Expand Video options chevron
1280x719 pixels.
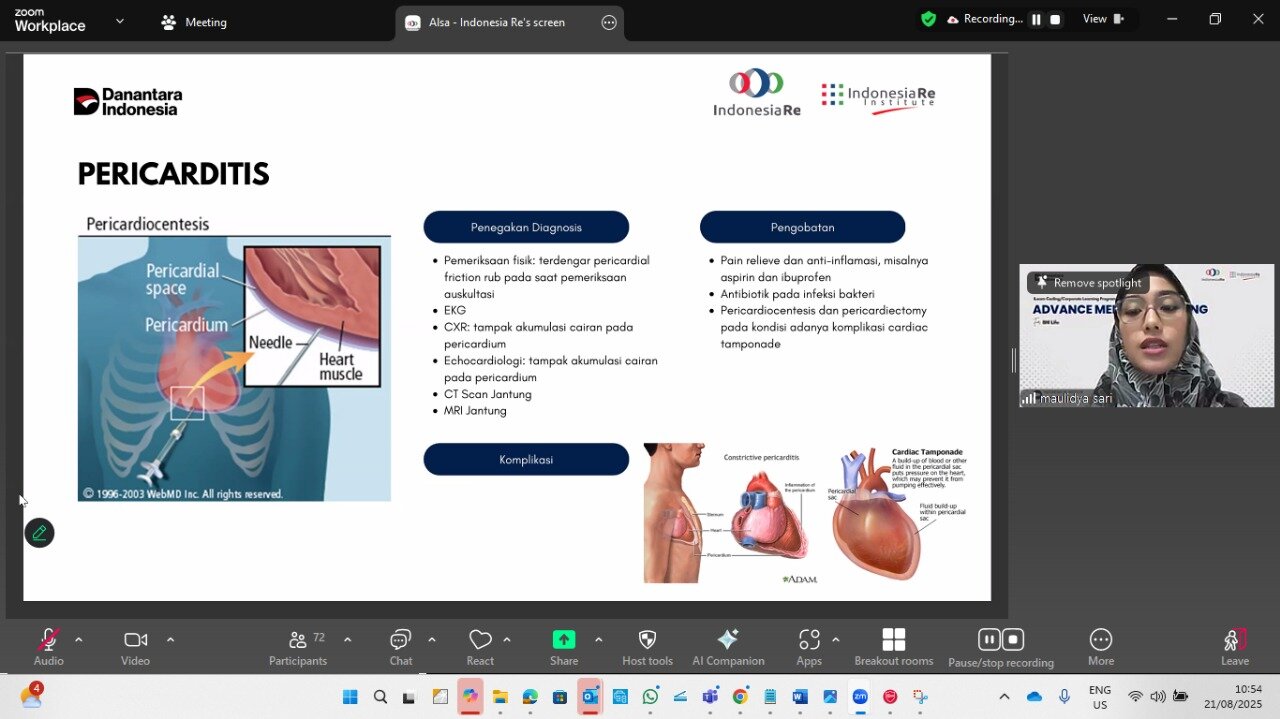170,640
